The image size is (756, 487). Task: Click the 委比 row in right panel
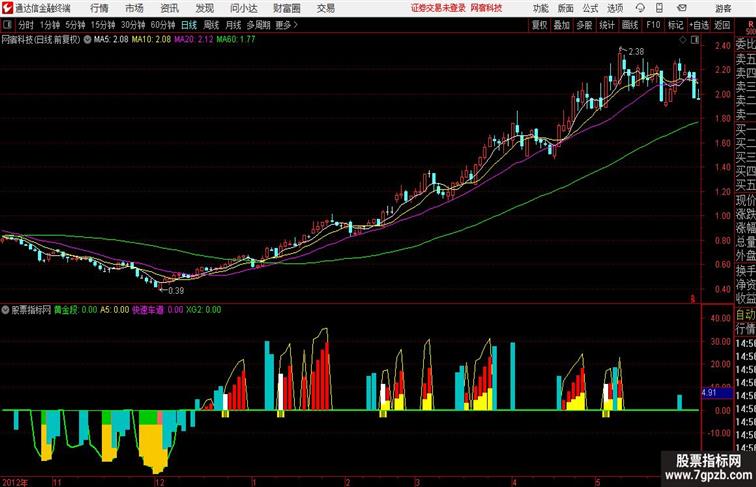pyautogui.click(x=745, y=44)
